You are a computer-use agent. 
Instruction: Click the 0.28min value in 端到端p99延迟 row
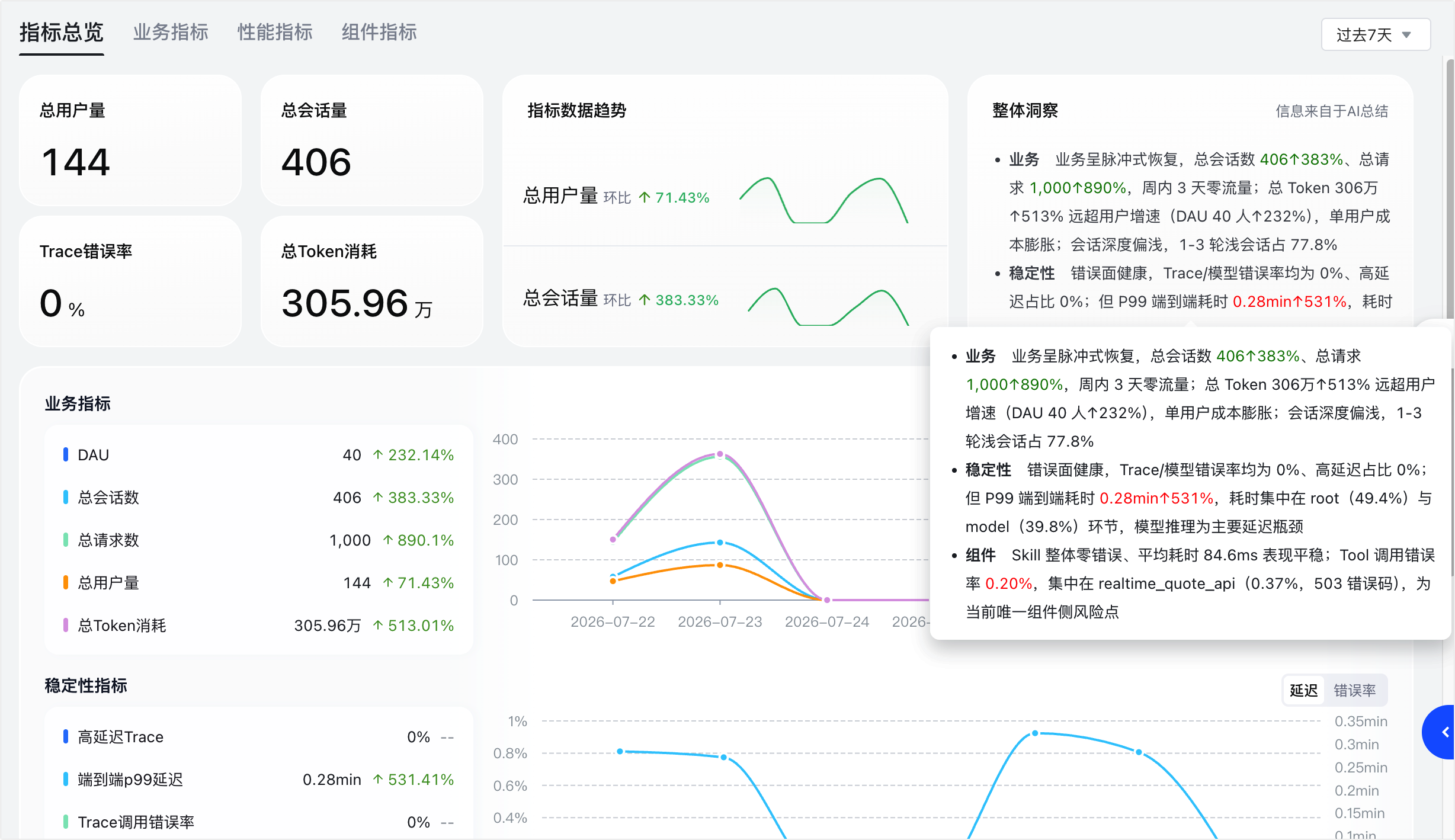click(332, 780)
